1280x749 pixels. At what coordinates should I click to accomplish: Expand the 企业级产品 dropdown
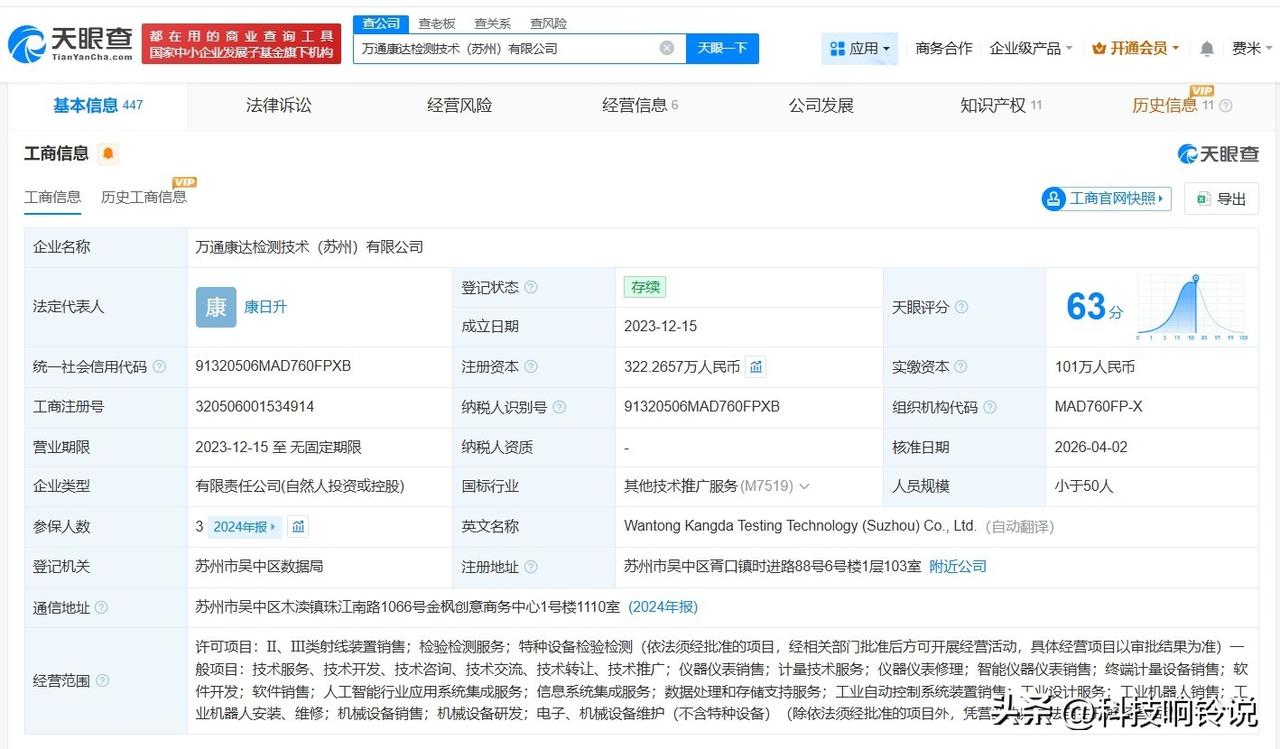tap(1031, 48)
